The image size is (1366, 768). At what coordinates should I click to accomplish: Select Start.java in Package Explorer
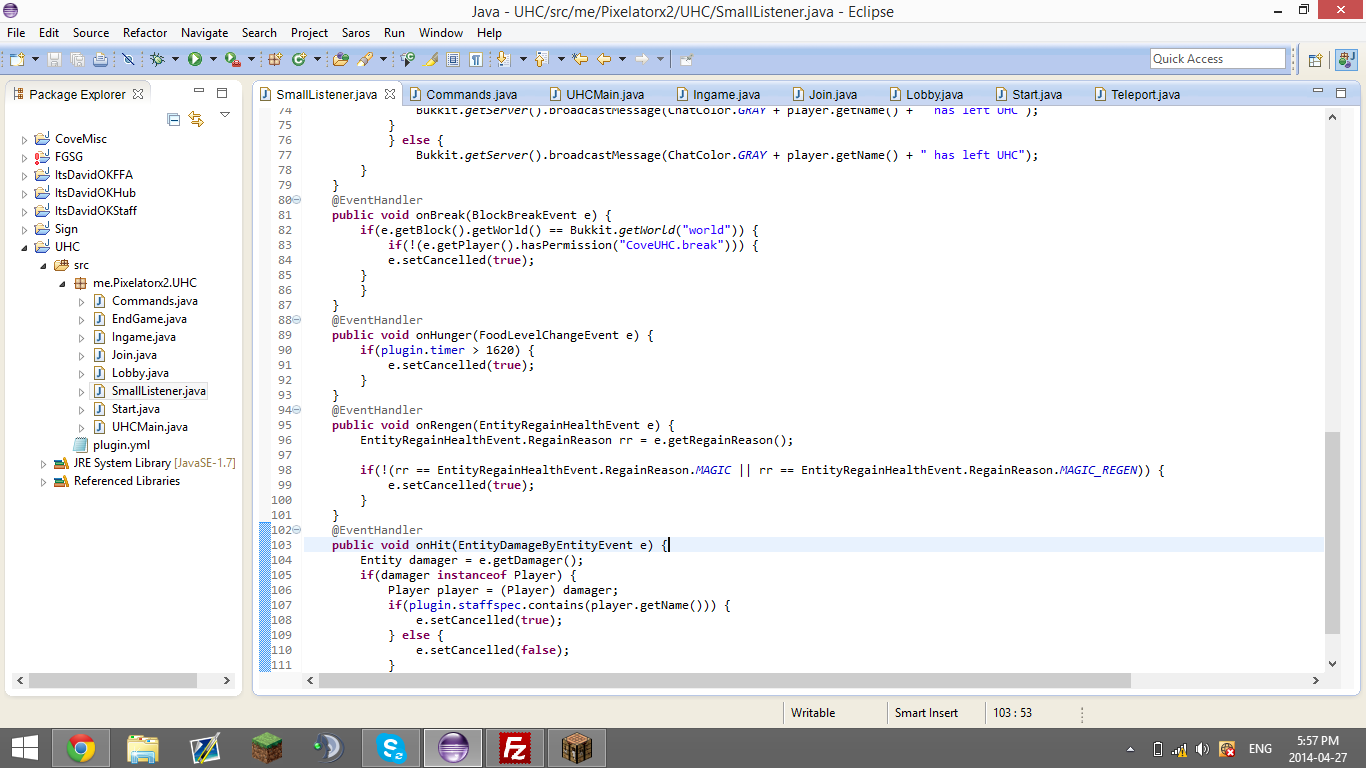pyautogui.click(x=135, y=409)
